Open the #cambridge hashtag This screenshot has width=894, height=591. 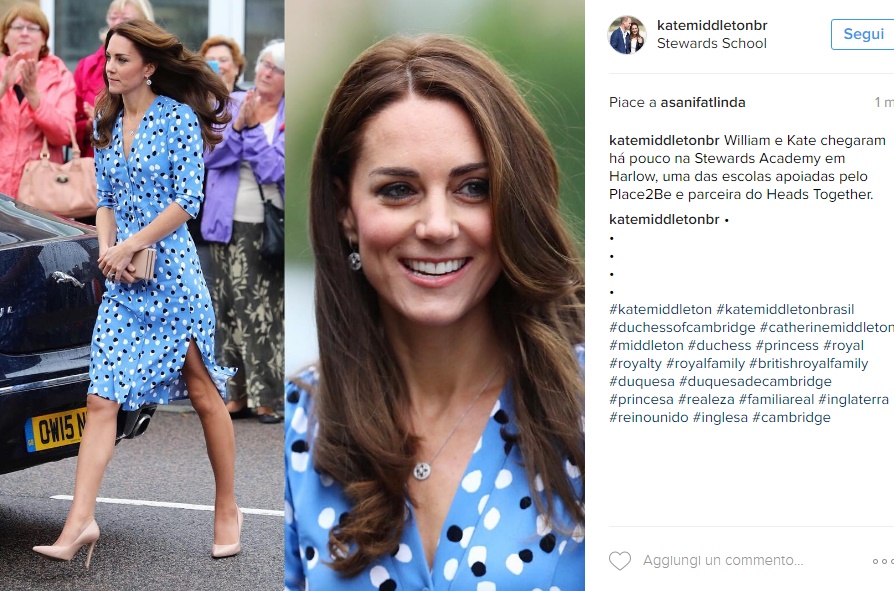(791, 417)
